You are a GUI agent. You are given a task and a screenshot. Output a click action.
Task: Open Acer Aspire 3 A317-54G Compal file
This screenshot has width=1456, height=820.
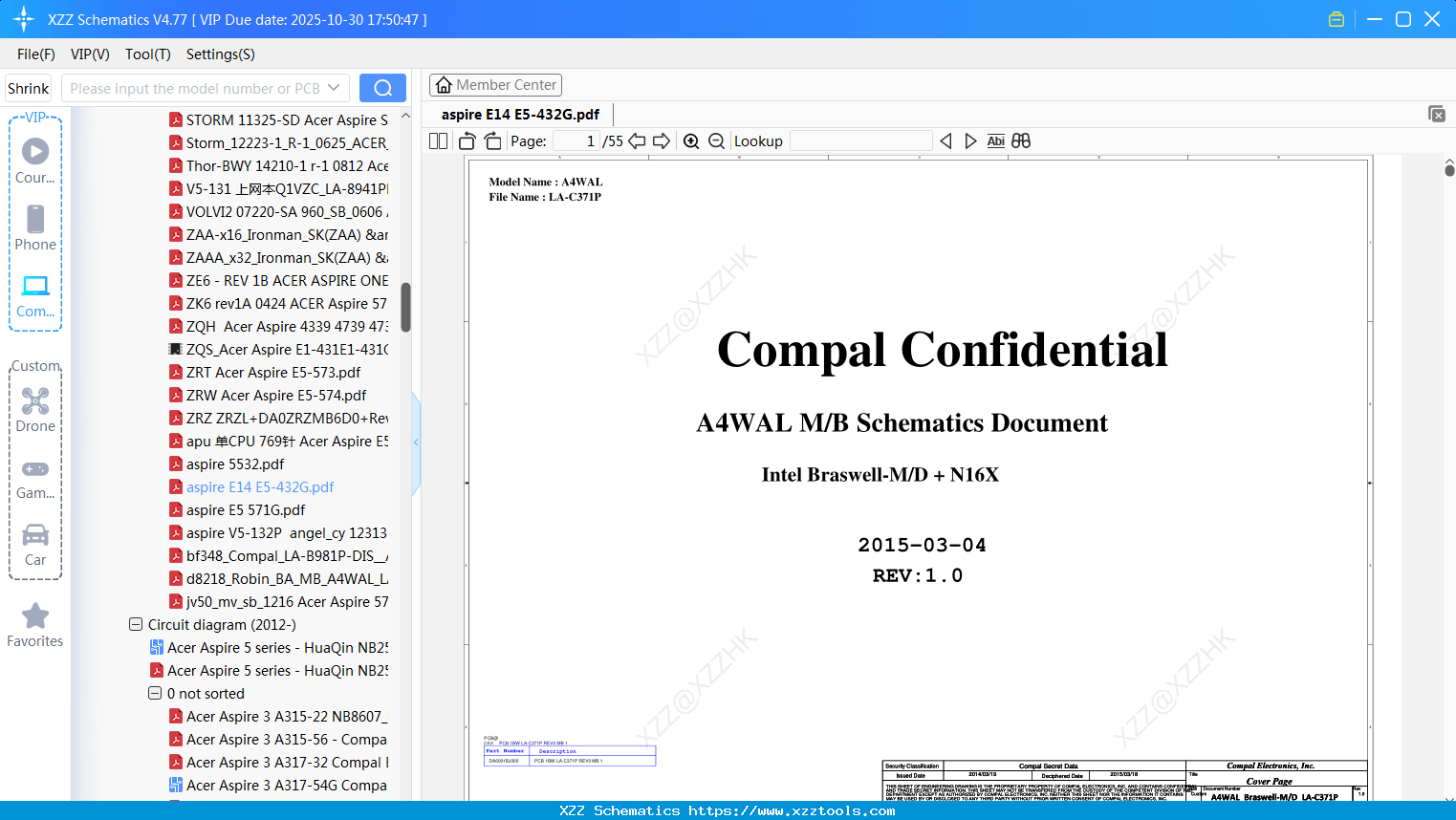[278, 786]
